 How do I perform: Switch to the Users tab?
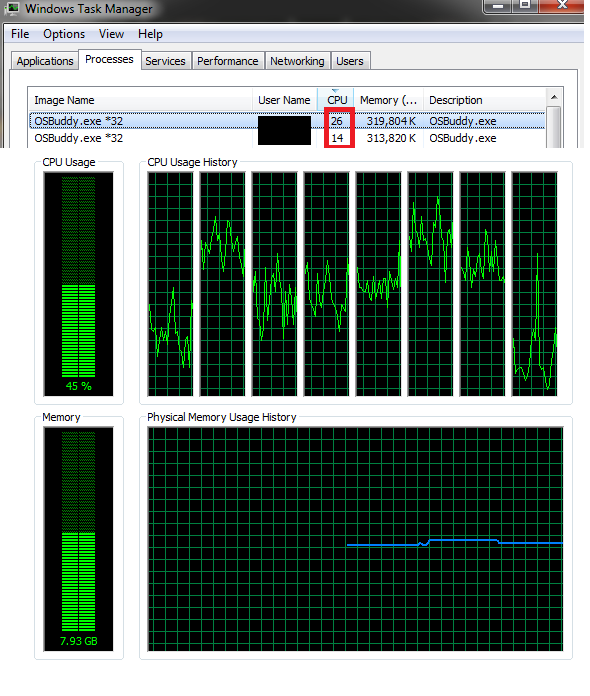pyautogui.click(x=349, y=61)
